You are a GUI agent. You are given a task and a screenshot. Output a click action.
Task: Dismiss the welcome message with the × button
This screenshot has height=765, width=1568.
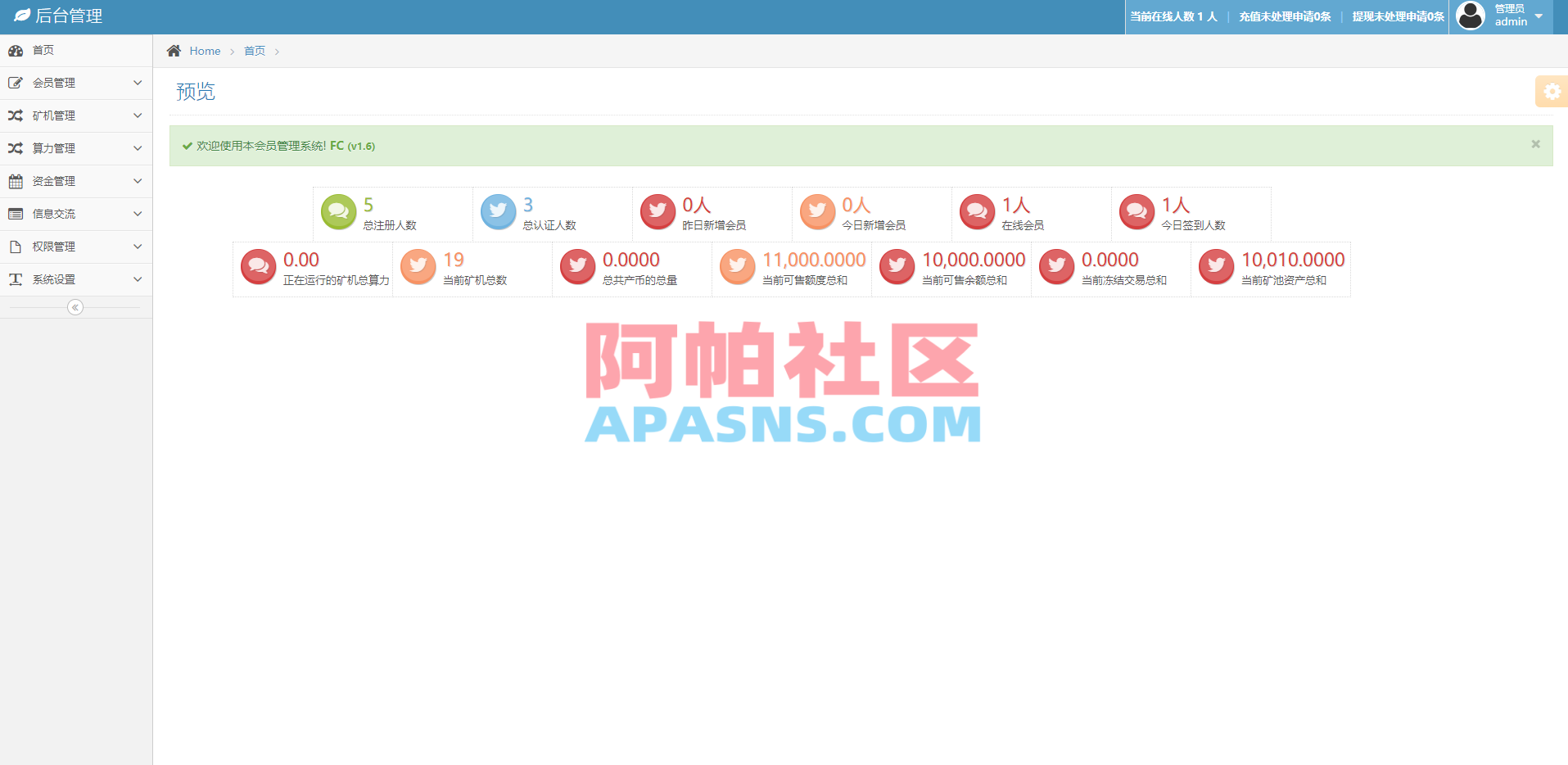coord(1534,144)
